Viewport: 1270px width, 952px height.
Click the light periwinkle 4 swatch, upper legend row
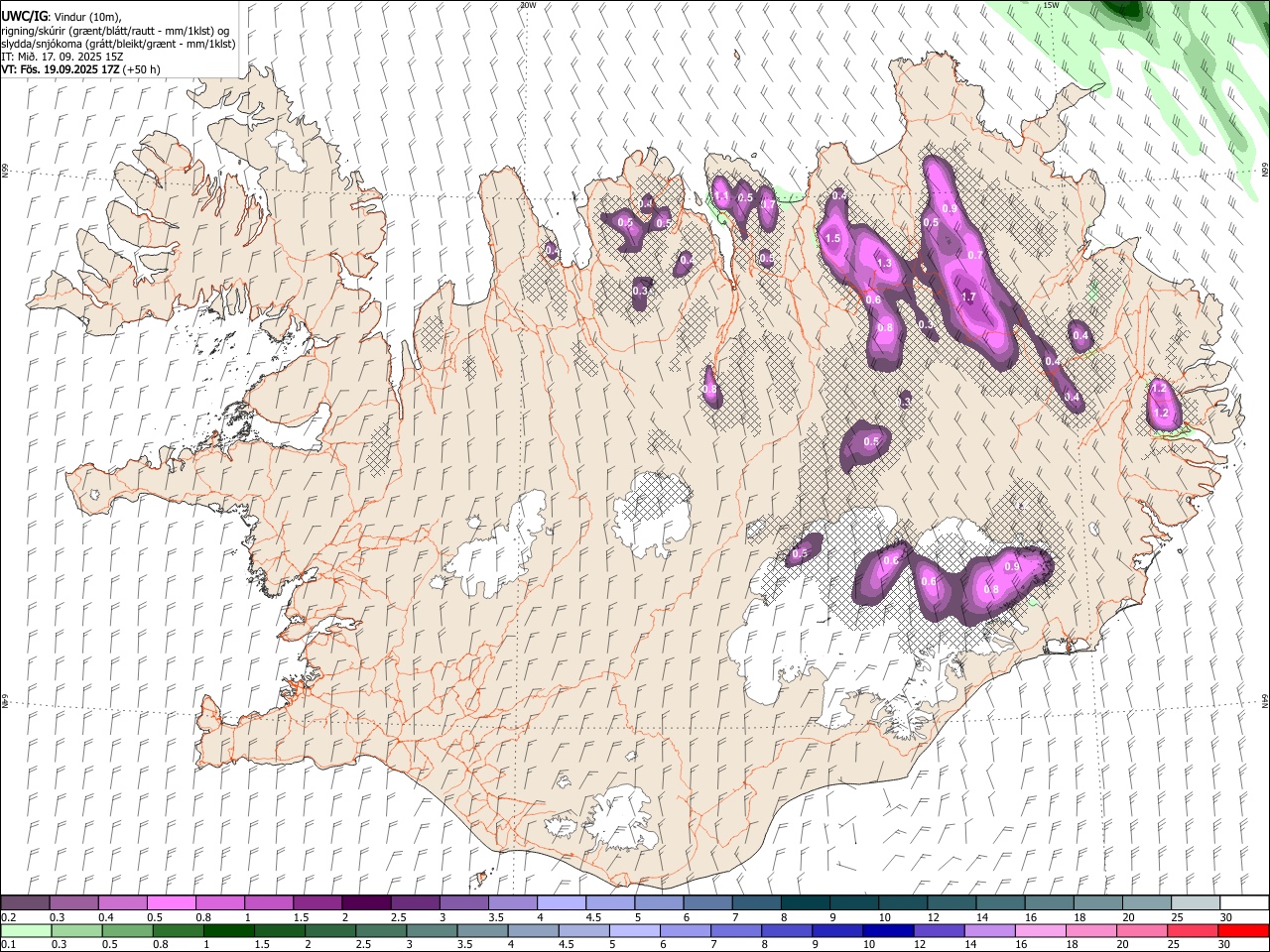point(562,902)
